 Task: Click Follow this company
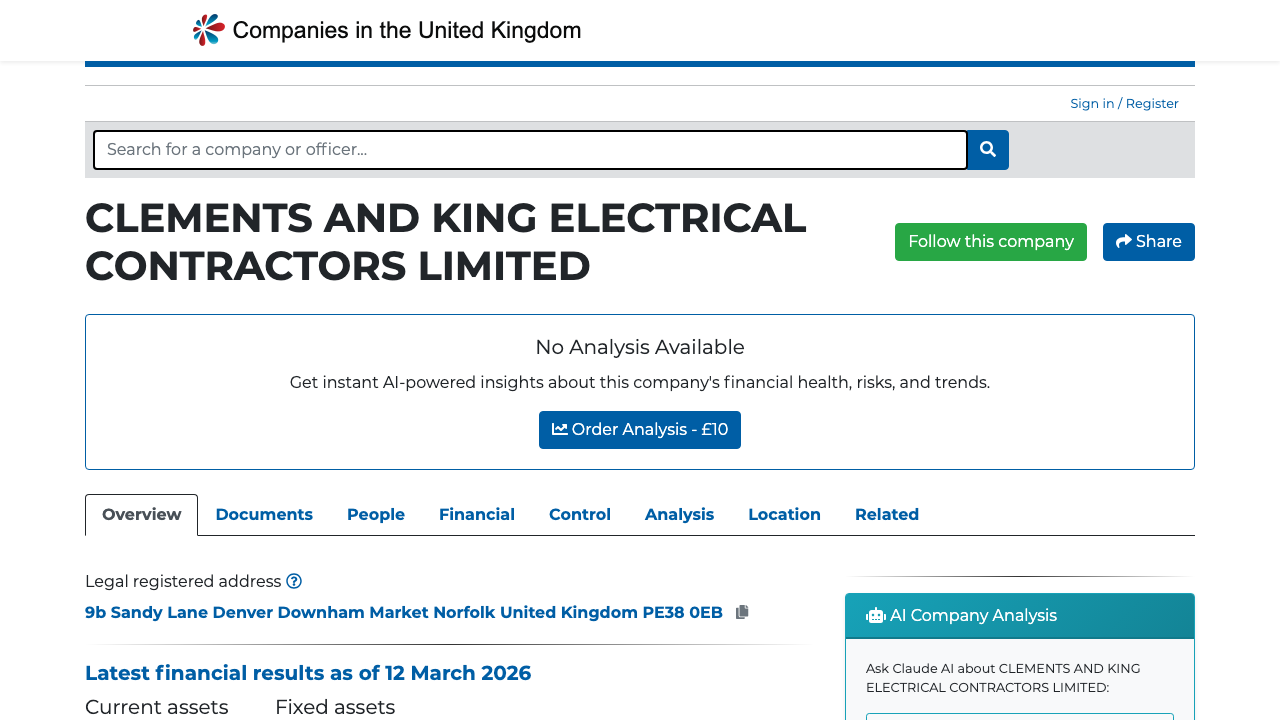[x=990, y=241]
